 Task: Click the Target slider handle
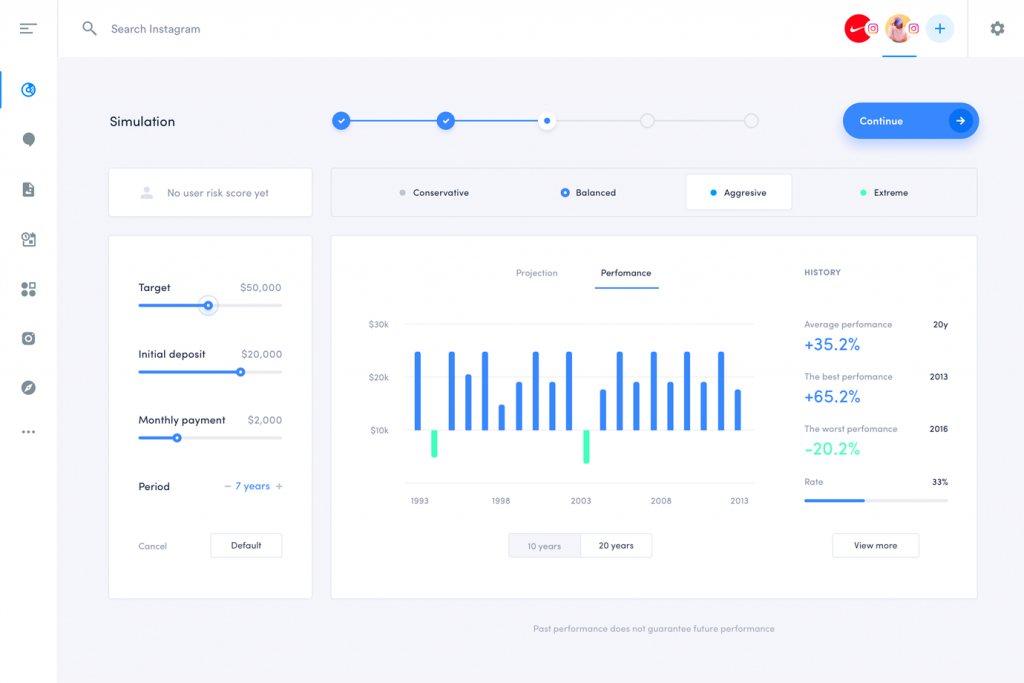coord(208,306)
